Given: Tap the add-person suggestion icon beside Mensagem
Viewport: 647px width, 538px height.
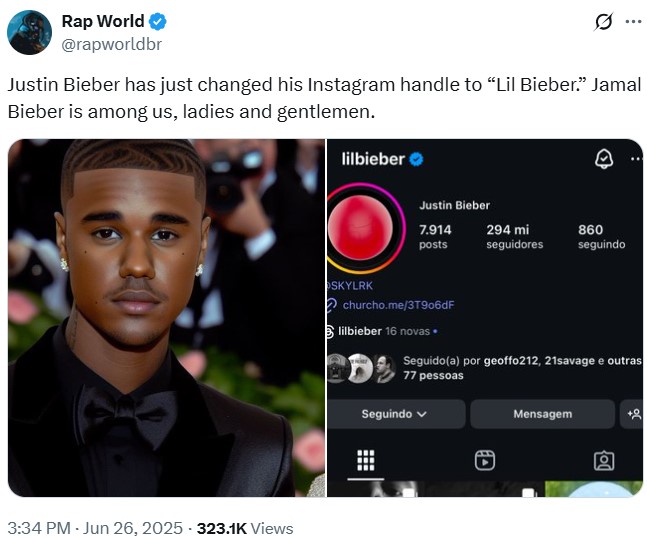Looking at the screenshot, I should pos(632,414).
